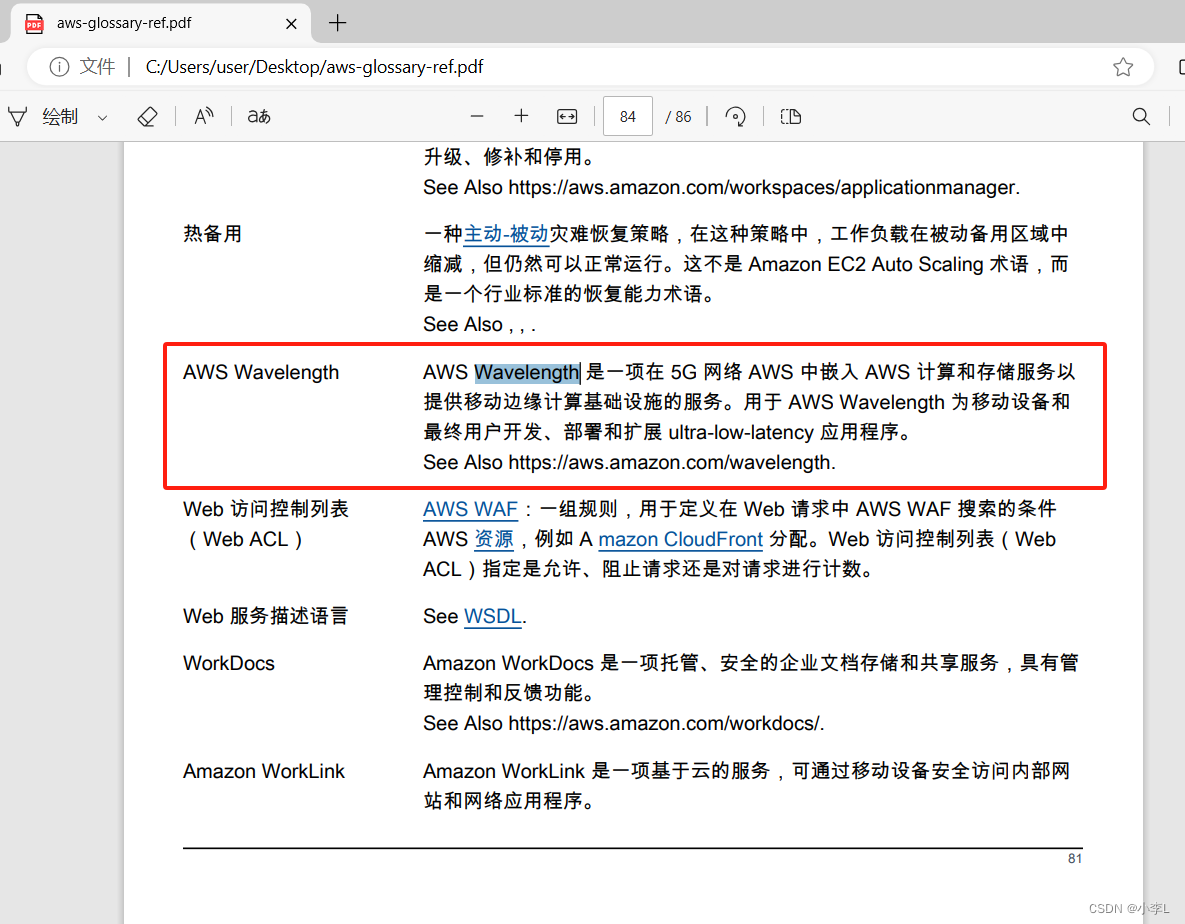Click the Web 服务描述语言 term heading
1185x924 pixels.
266,617
